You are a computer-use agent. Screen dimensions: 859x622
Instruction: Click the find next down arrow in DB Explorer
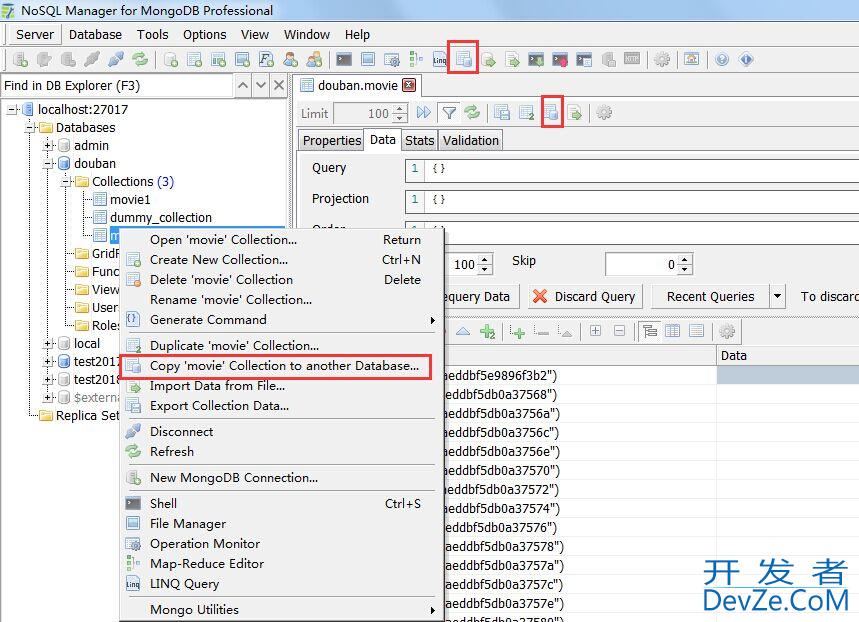261,85
